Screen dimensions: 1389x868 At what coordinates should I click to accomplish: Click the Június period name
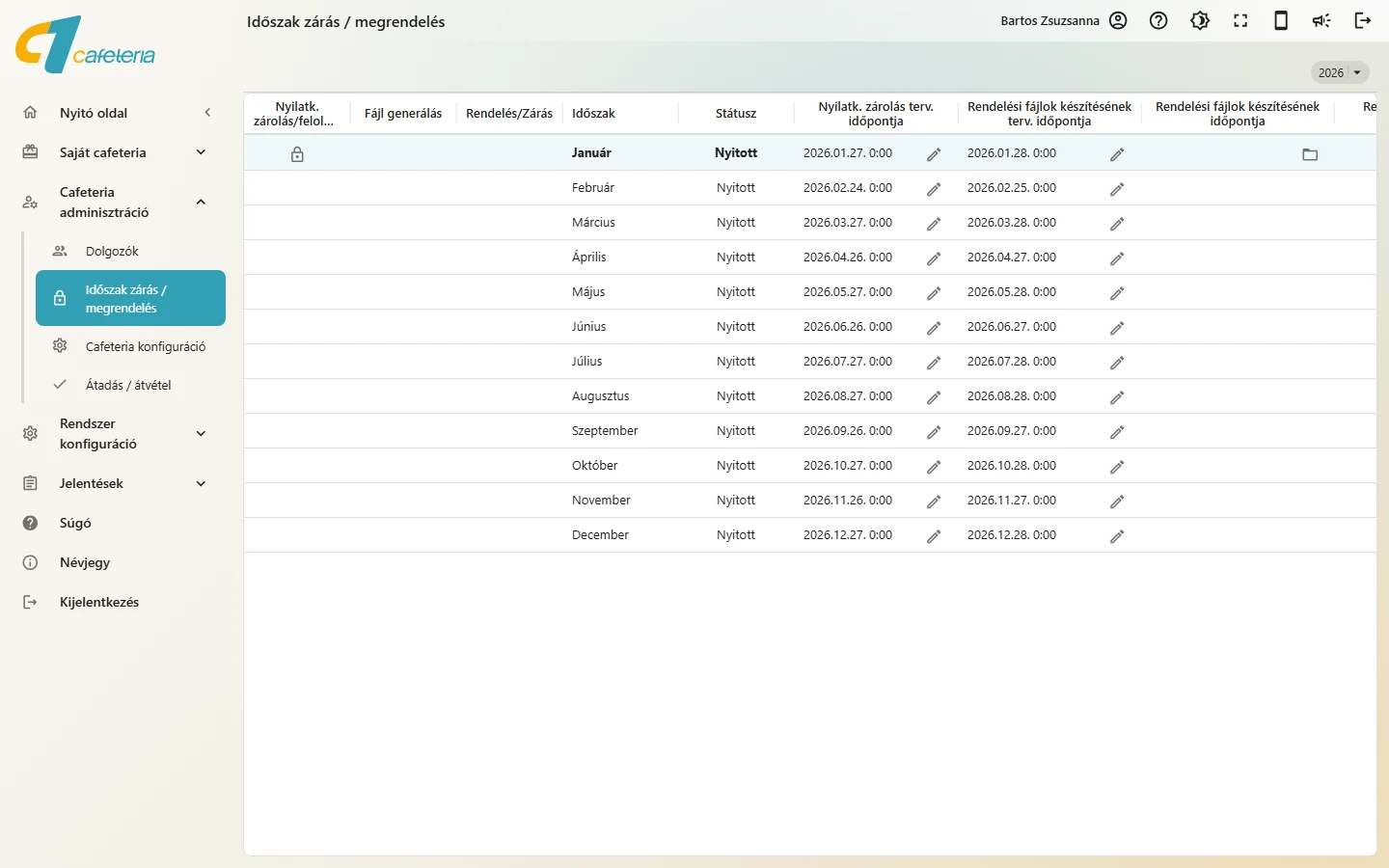point(589,327)
